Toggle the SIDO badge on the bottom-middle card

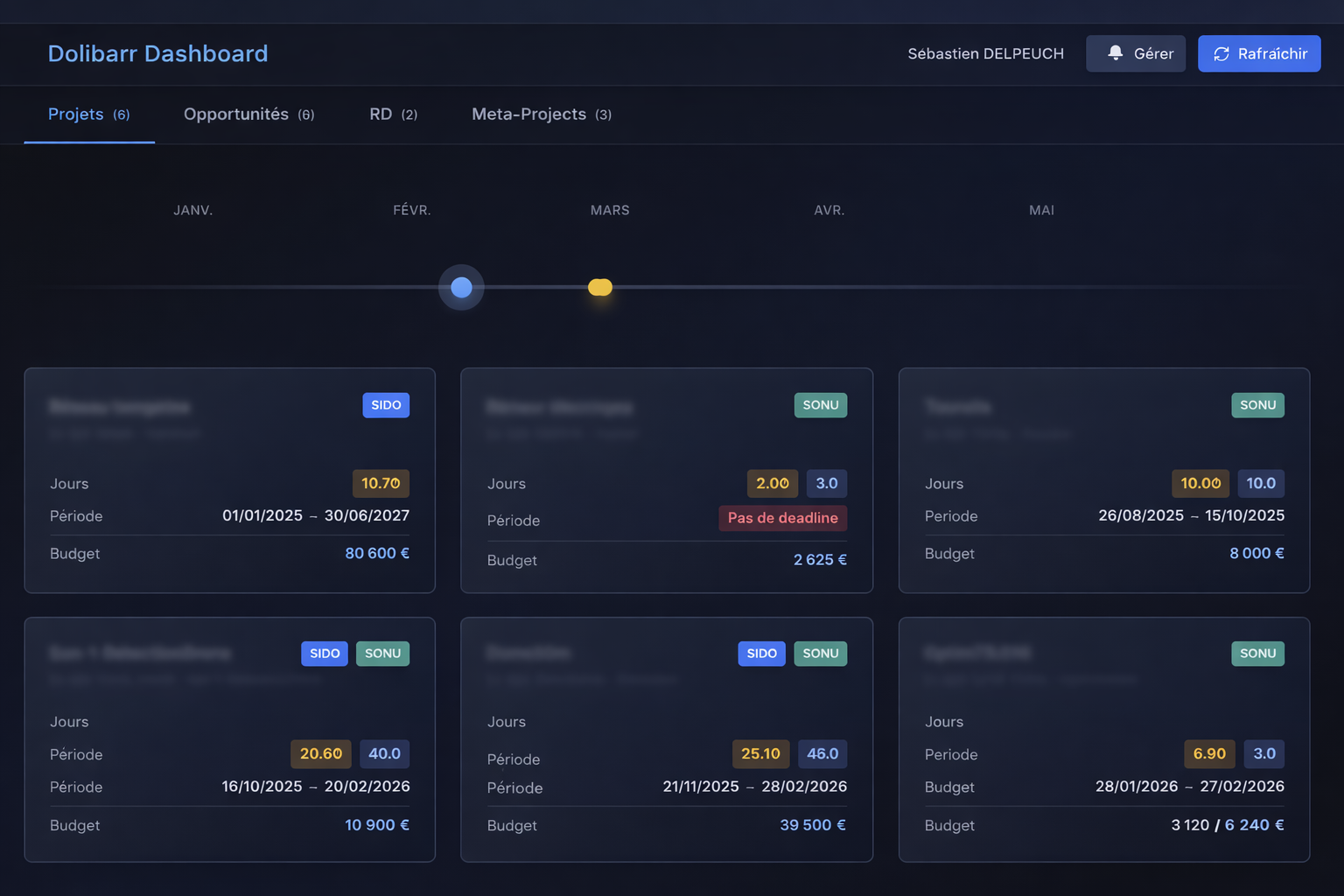pyautogui.click(x=761, y=654)
